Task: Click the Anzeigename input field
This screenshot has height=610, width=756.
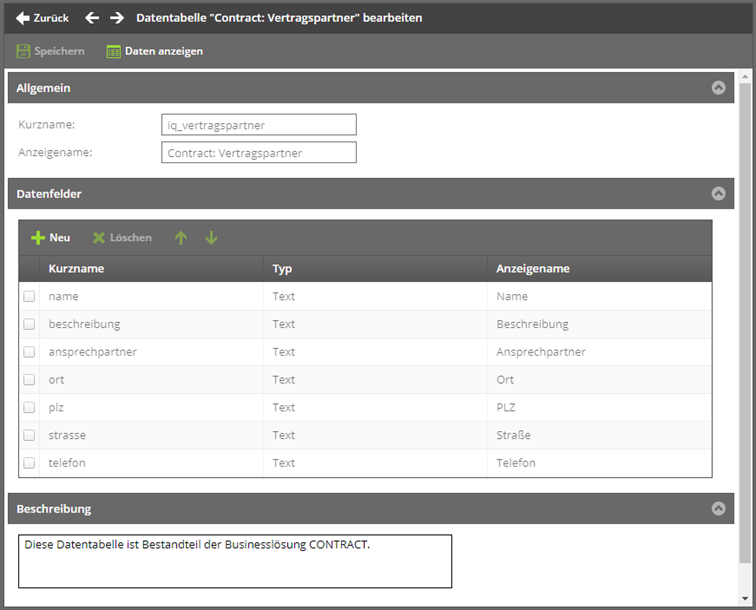Action: (x=259, y=152)
